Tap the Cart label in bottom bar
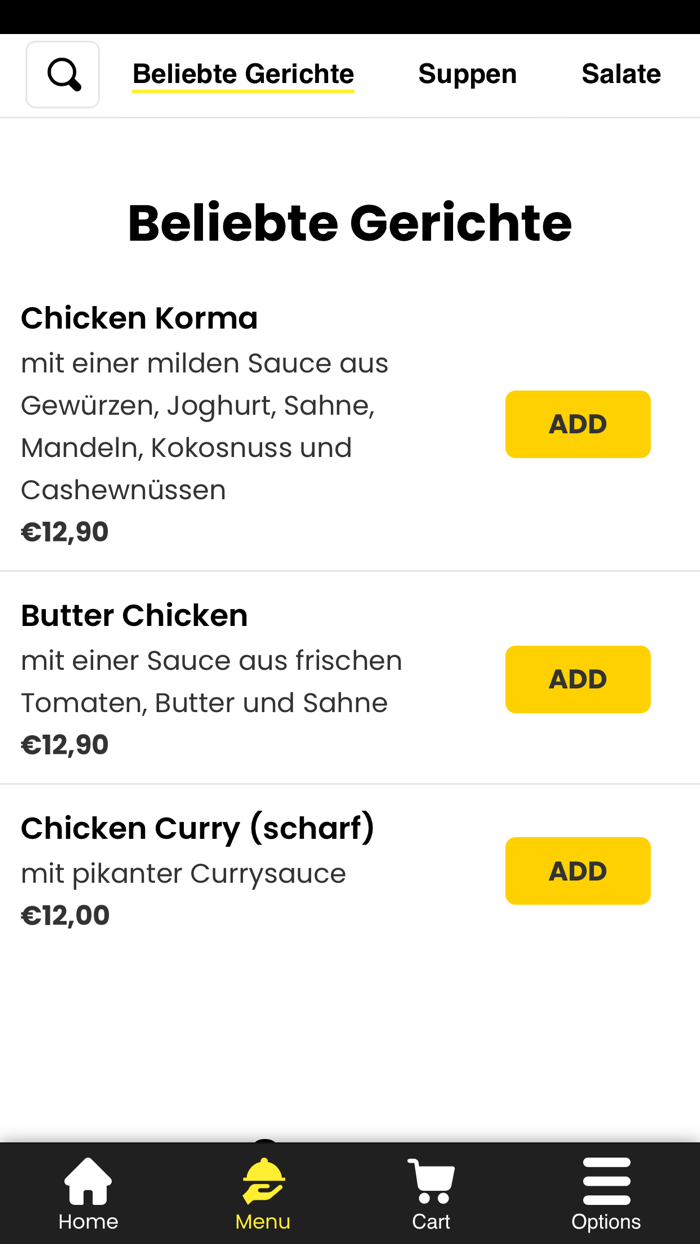Screen dimensions: 700x1244 coord(431,1221)
